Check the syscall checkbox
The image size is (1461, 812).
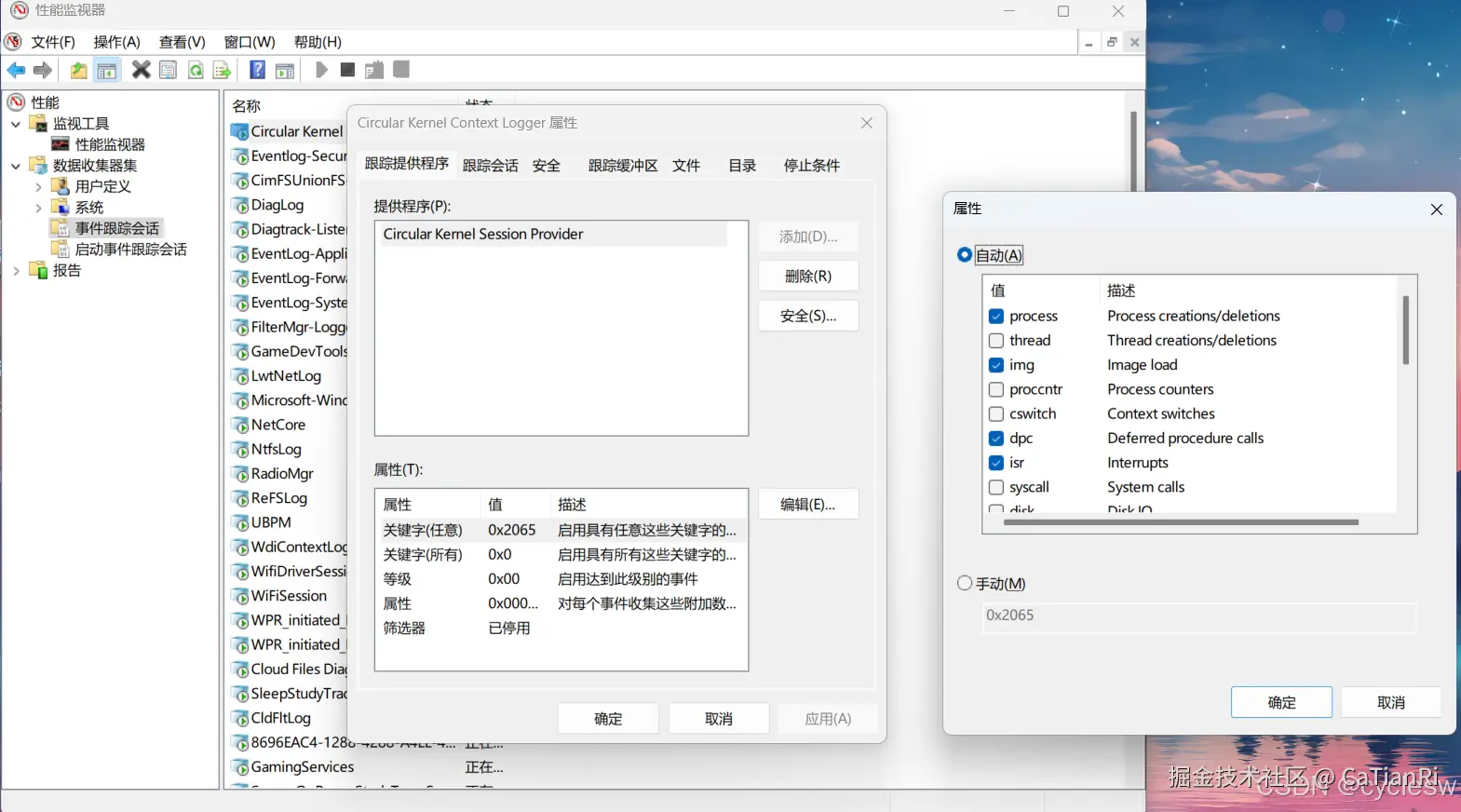[996, 487]
